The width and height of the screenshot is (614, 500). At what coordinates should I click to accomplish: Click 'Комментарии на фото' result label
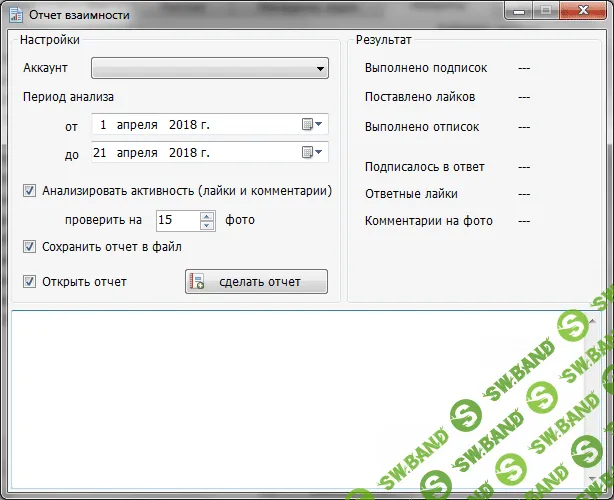(x=429, y=221)
